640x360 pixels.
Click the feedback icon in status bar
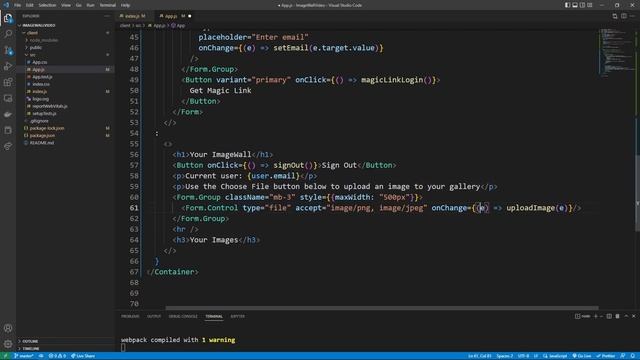pos(623,356)
